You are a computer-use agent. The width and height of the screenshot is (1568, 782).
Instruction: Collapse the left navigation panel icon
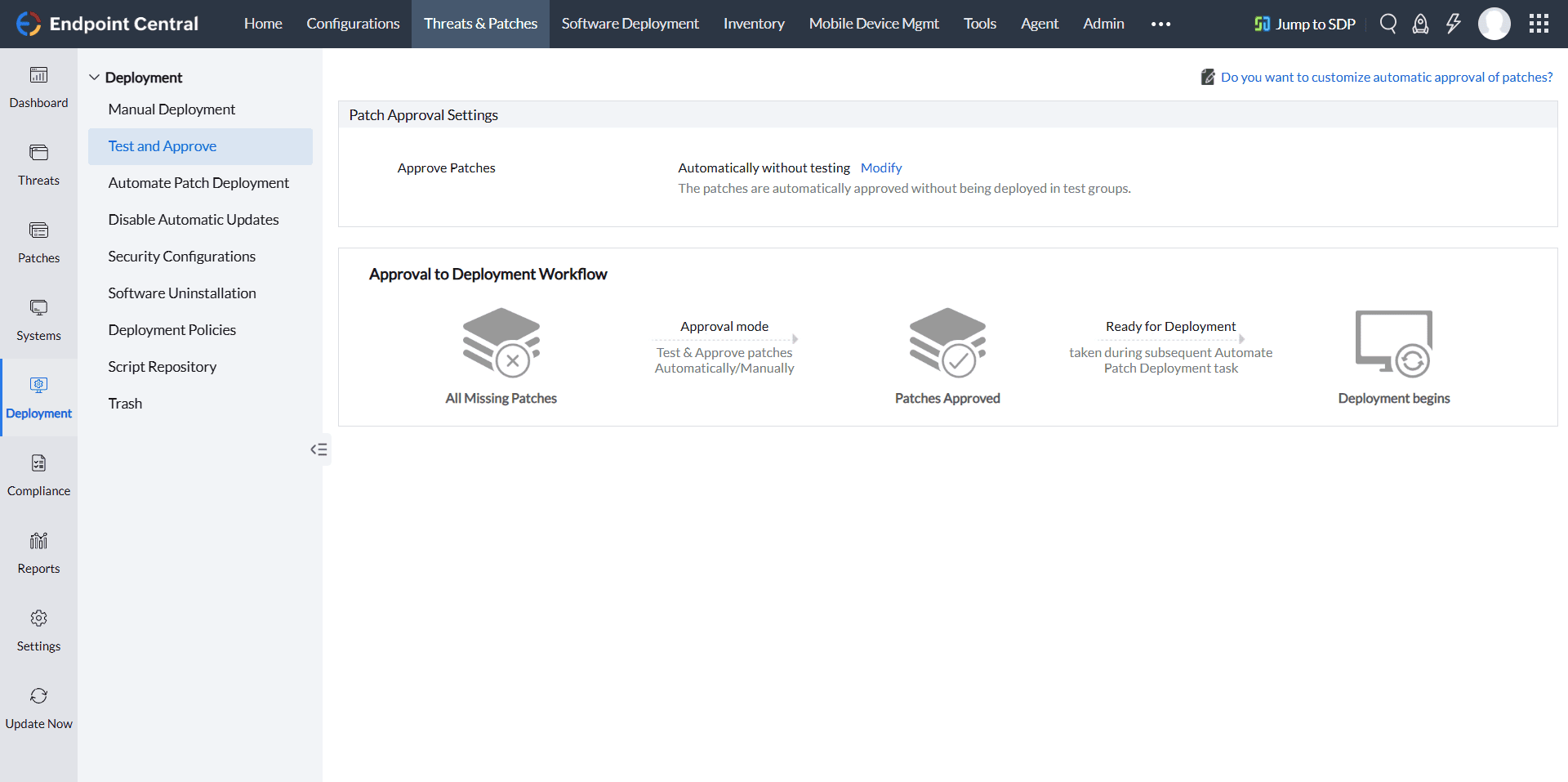pyautogui.click(x=318, y=449)
